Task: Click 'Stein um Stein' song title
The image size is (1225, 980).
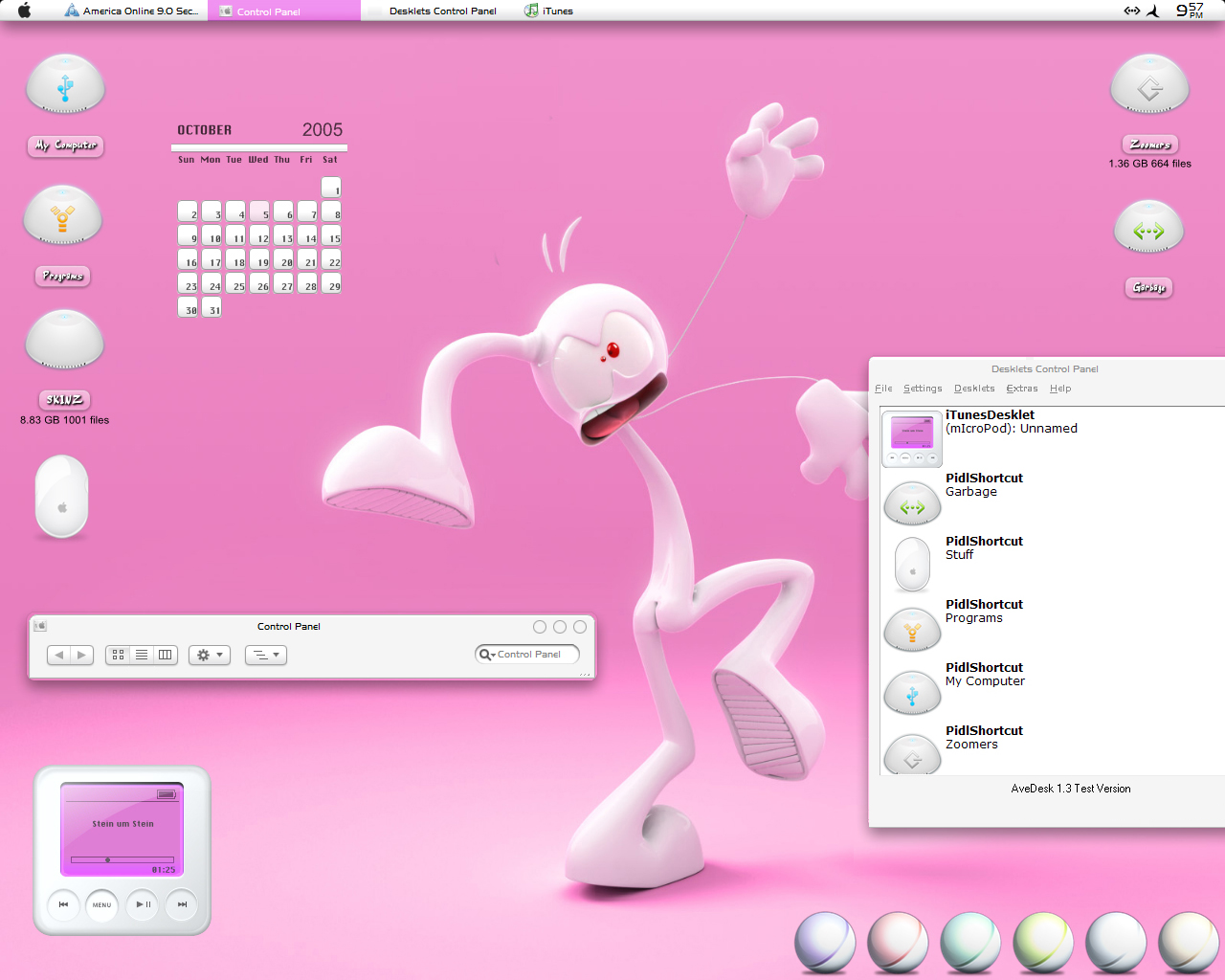Action: pyautogui.click(x=122, y=824)
